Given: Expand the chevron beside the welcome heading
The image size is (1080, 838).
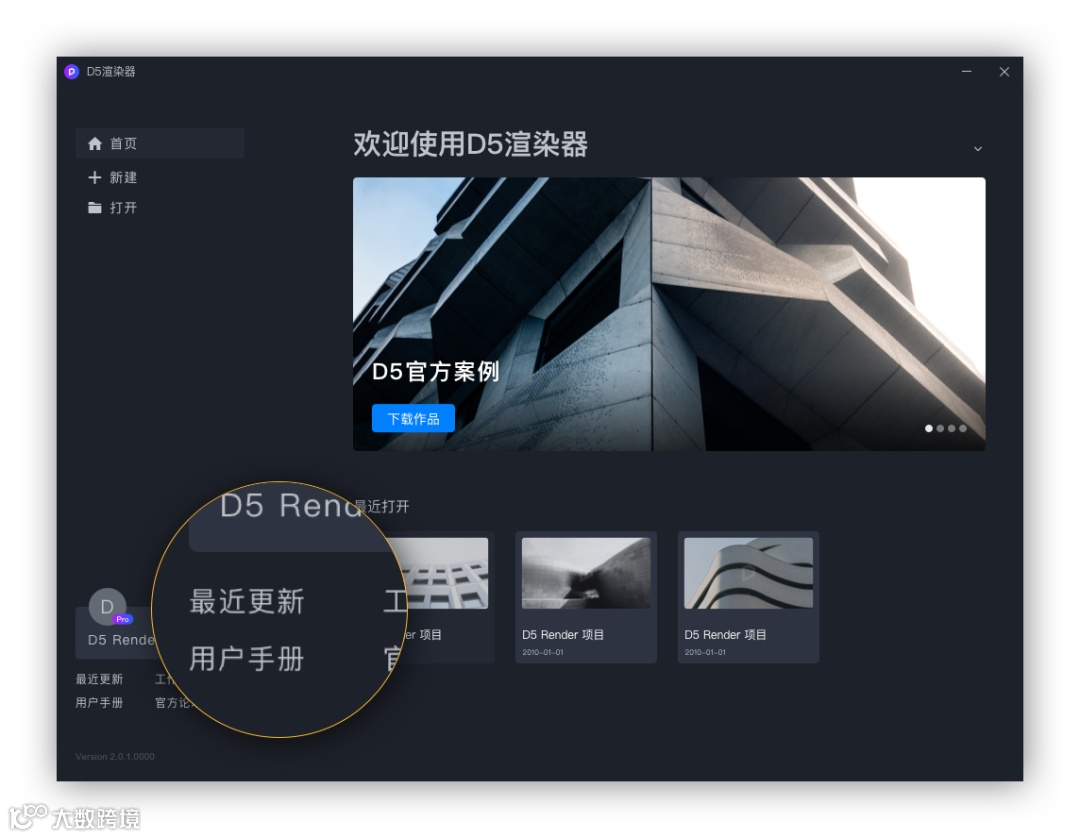Looking at the screenshot, I should 977,149.
